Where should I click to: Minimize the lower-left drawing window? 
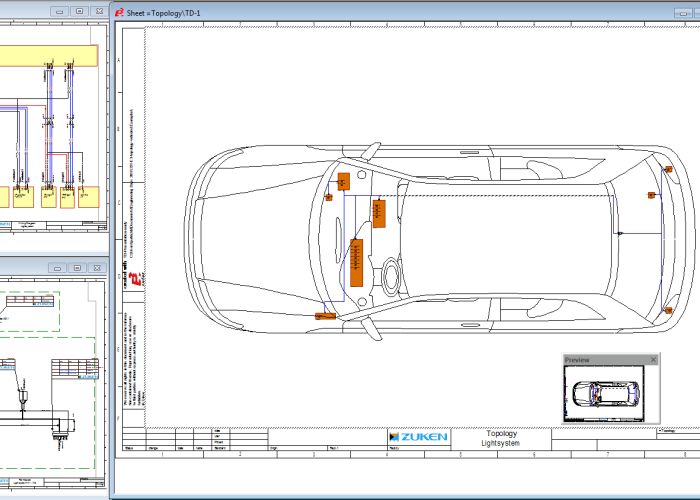(57, 267)
